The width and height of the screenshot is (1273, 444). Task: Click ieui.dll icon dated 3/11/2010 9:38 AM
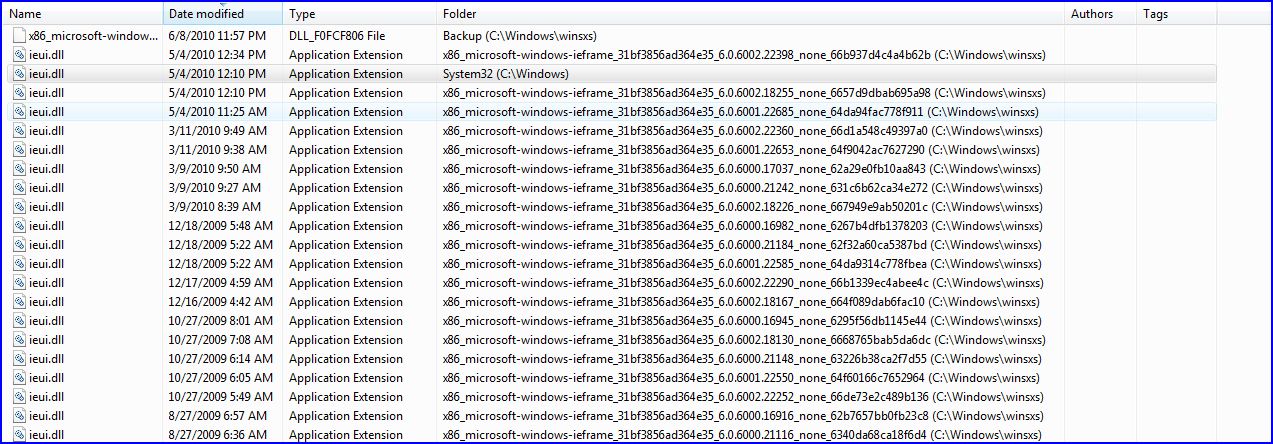coord(19,150)
